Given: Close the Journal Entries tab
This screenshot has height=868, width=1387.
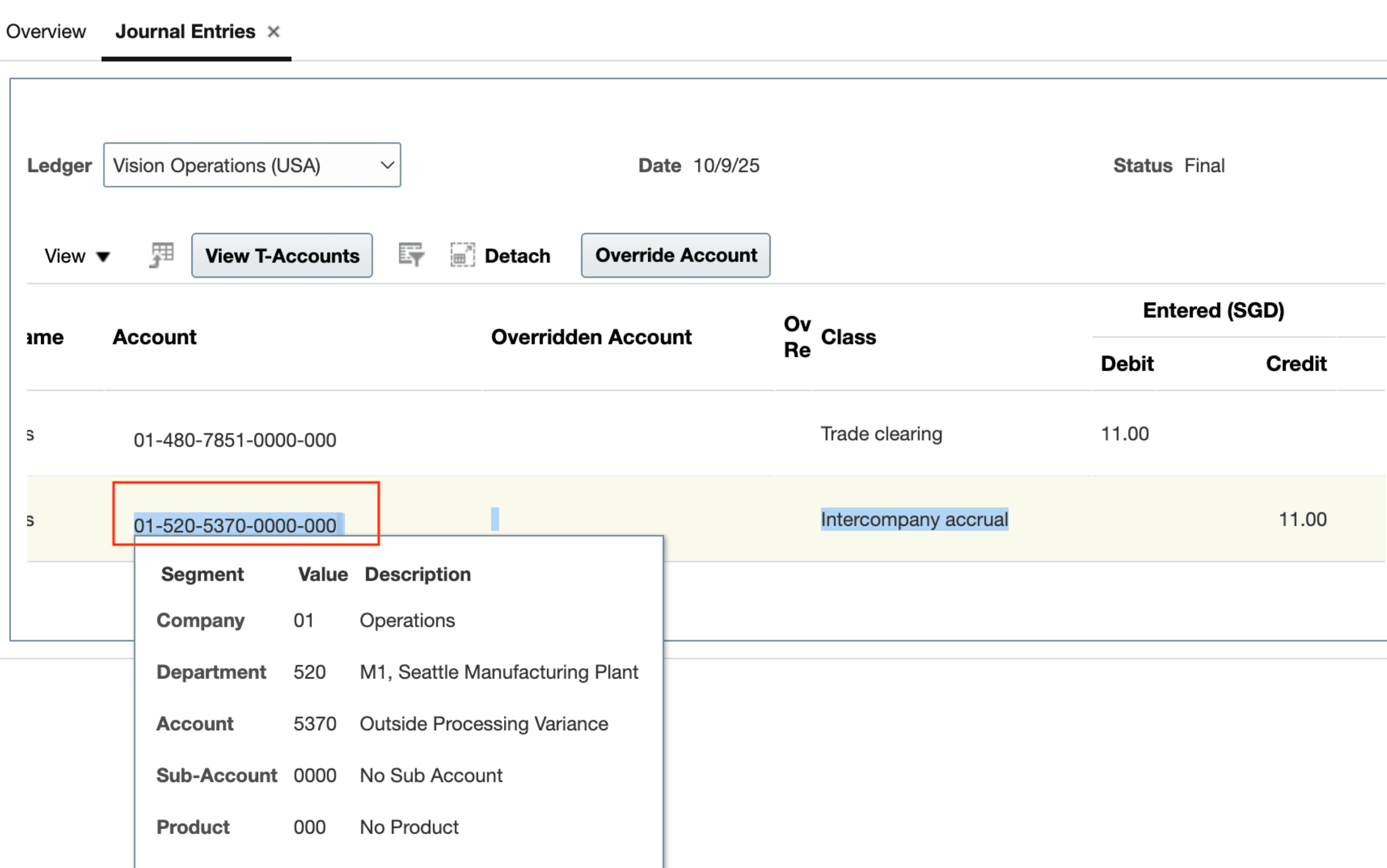Looking at the screenshot, I should point(274,32).
